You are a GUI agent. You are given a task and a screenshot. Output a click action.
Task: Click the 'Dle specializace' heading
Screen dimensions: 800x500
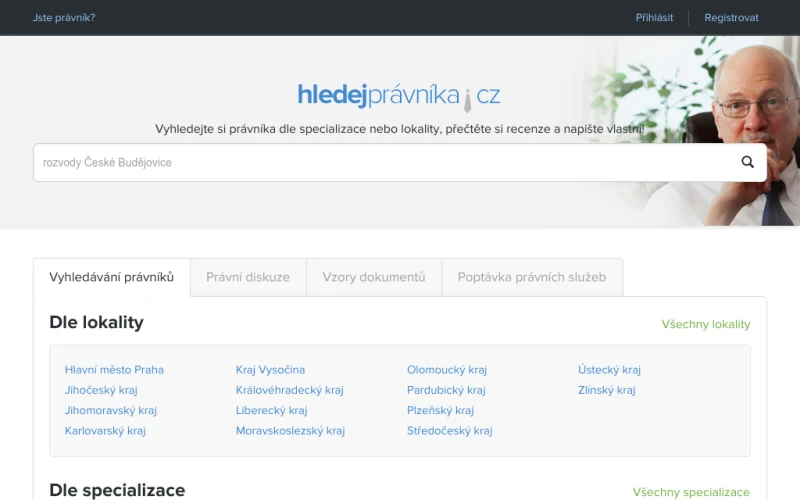point(117,490)
